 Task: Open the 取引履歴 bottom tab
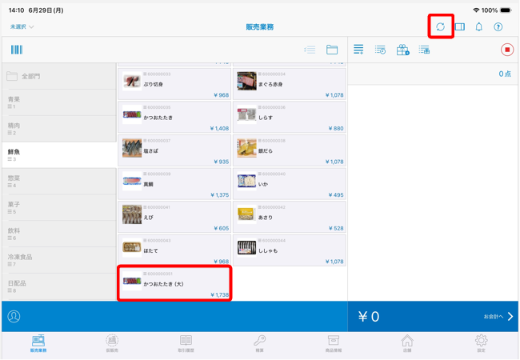(x=186, y=343)
